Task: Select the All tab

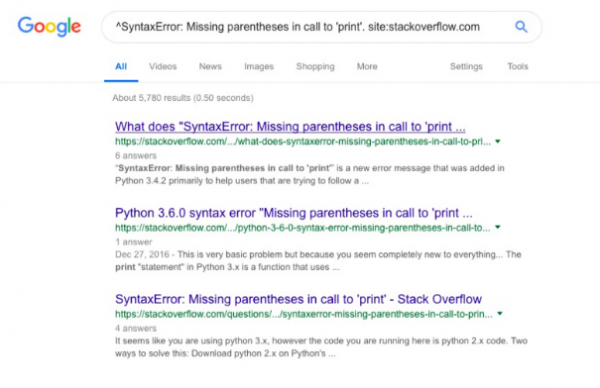Action: [121, 66]
